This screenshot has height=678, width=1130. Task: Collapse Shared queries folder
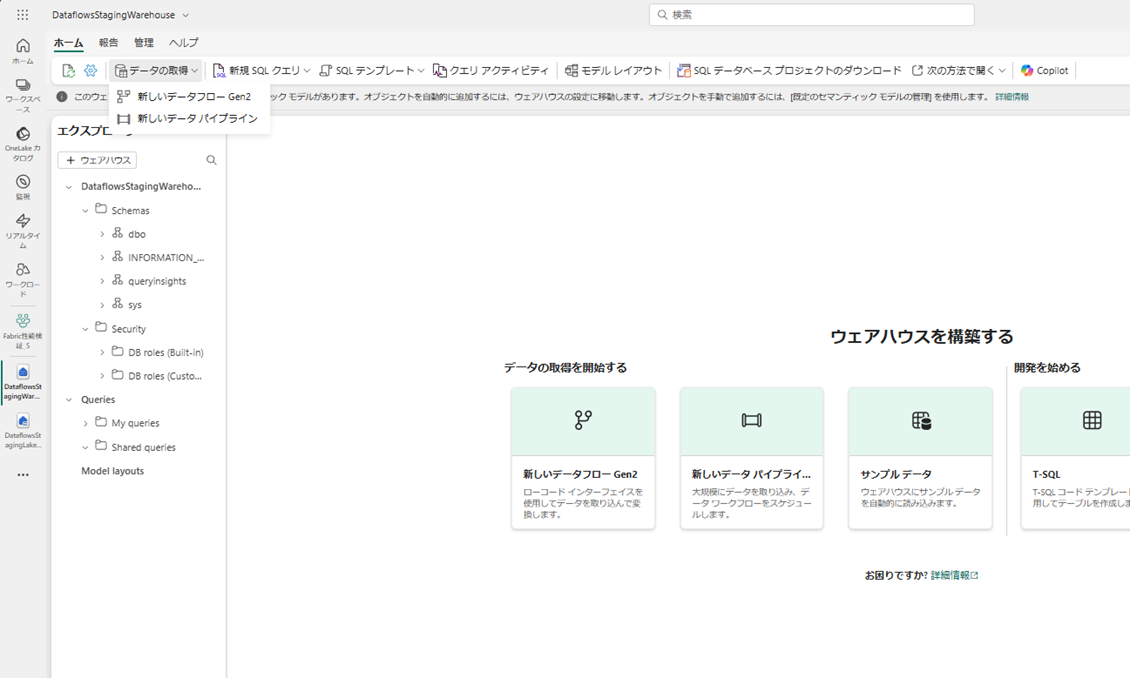[x=85, y=447]
